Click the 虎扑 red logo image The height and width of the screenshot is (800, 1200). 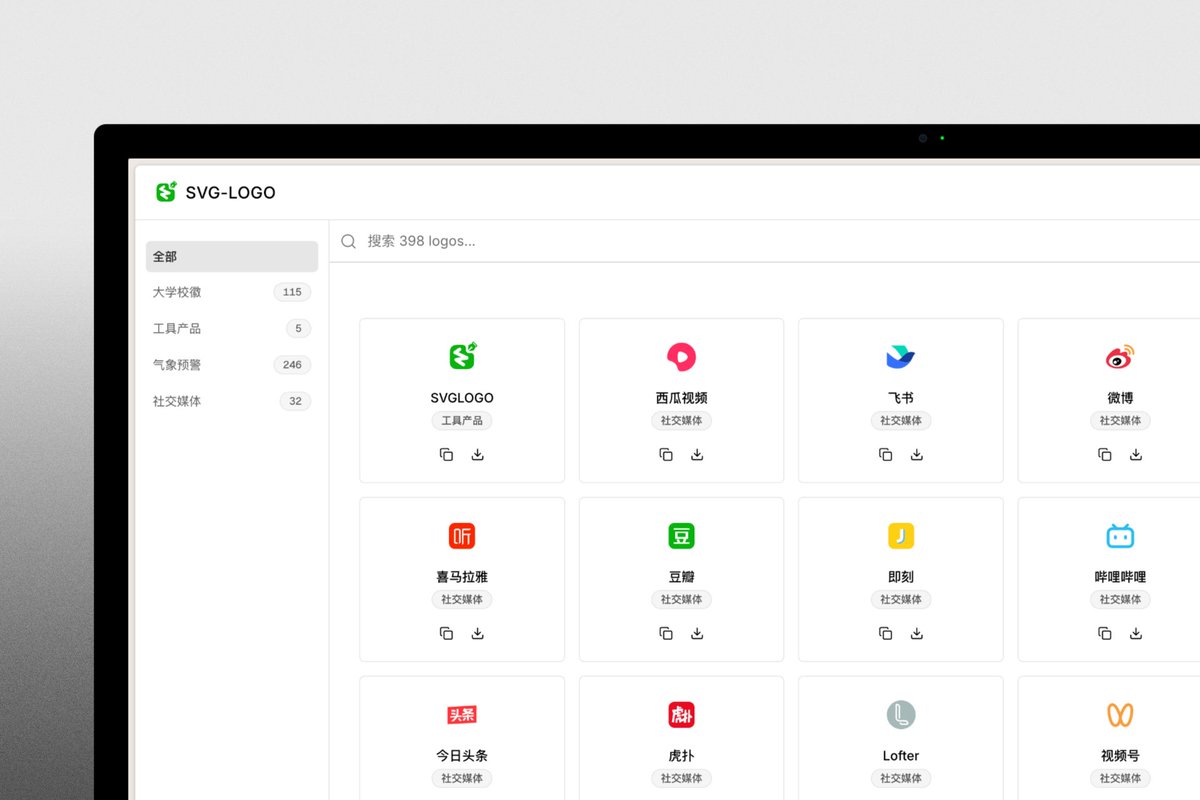(681, 715)
